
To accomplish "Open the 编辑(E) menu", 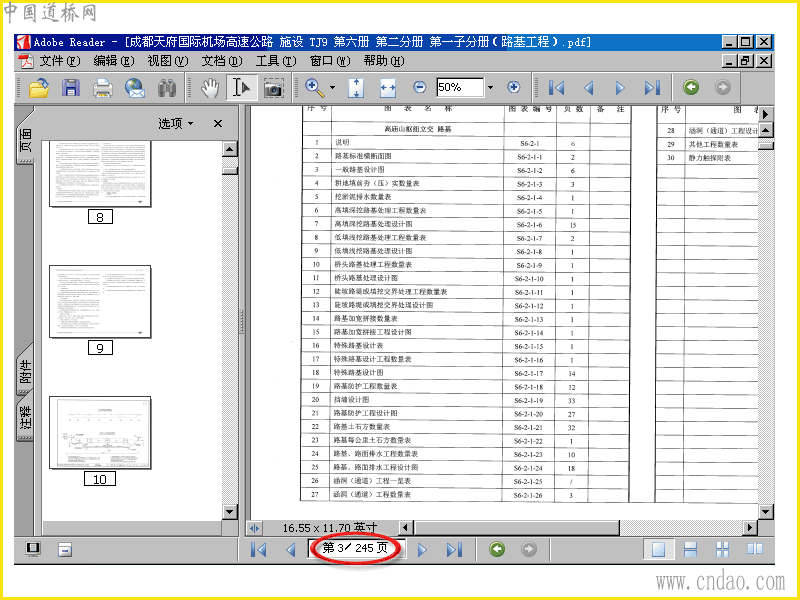I will coord(114,61).
